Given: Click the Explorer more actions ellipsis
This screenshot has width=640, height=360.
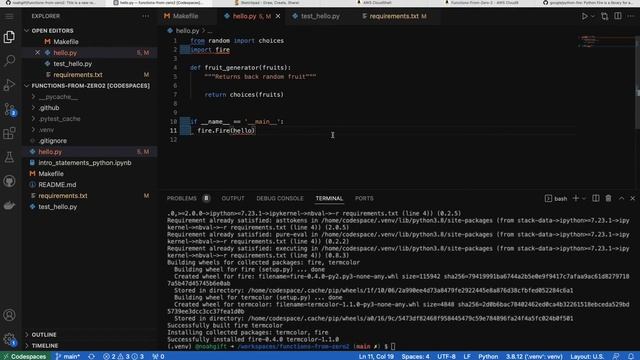Looking at the screenshot, I should coord(145,16).
